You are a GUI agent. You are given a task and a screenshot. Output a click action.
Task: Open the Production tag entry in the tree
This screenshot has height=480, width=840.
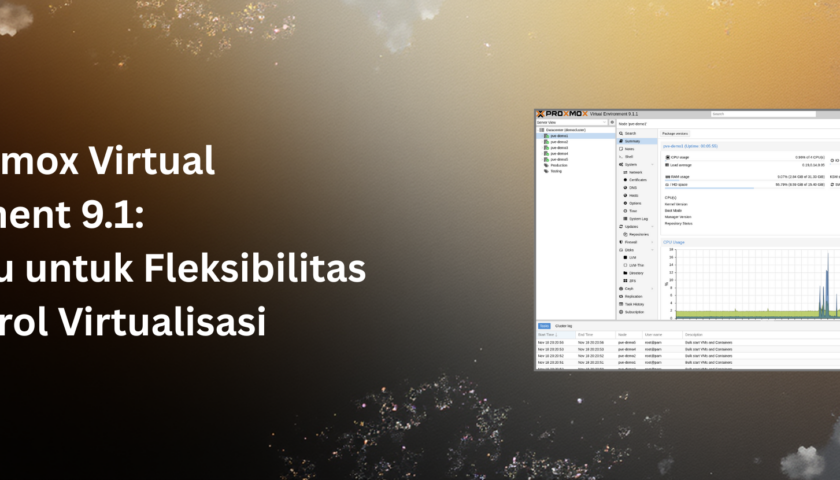point(557,165)
